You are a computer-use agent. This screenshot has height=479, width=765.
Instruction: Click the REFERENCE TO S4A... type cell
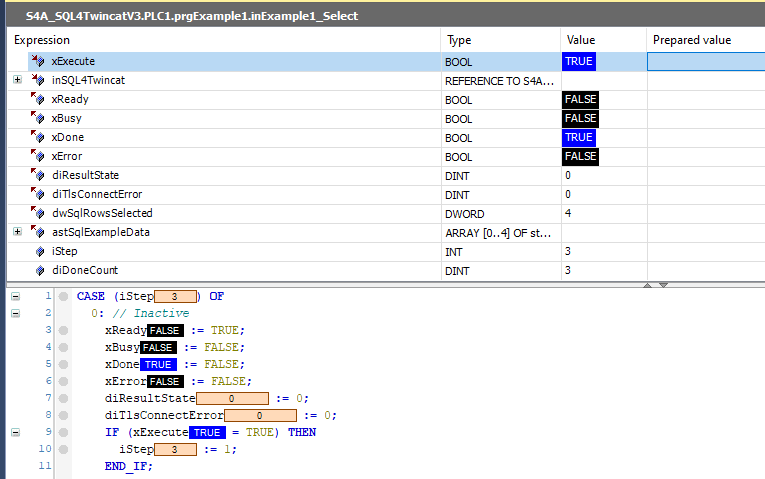click(x=499, y=81)
